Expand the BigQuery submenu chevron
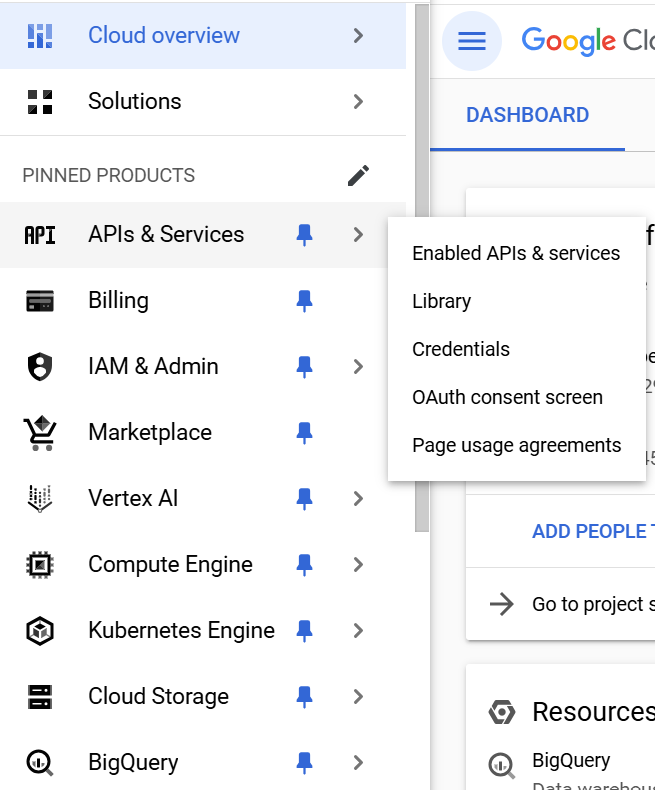655x790 pixels. [358, 762]
